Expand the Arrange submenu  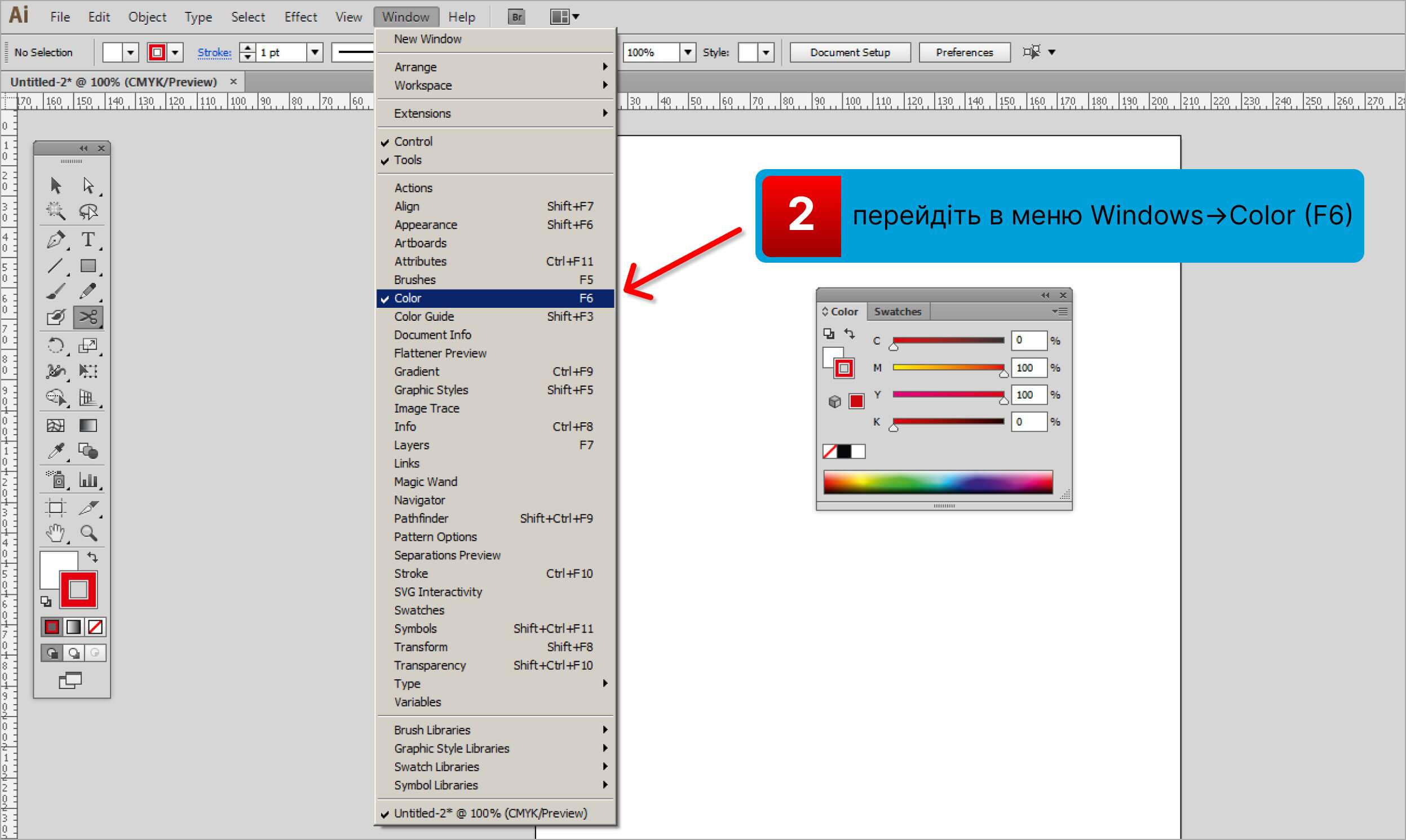click(x=496, y=67)
